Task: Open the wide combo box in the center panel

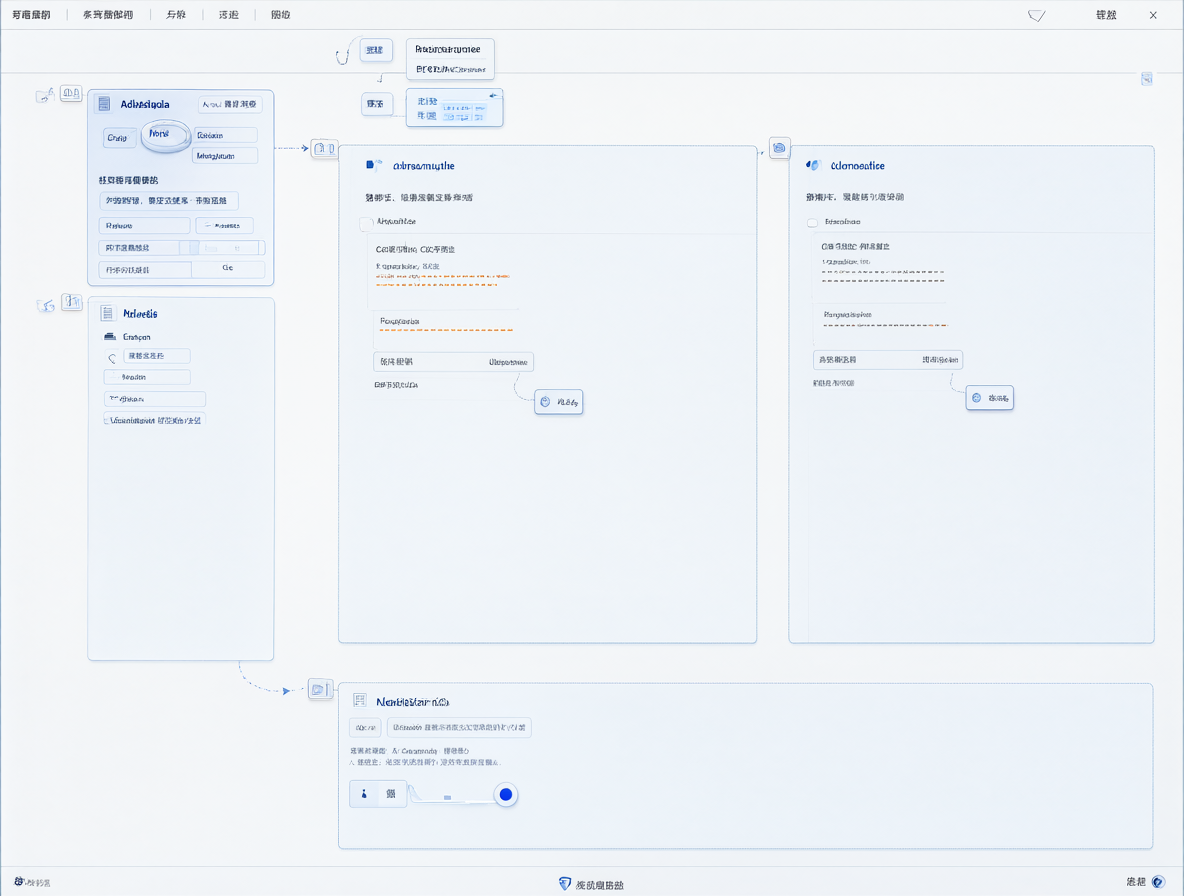Action: (x=453, y=362)
